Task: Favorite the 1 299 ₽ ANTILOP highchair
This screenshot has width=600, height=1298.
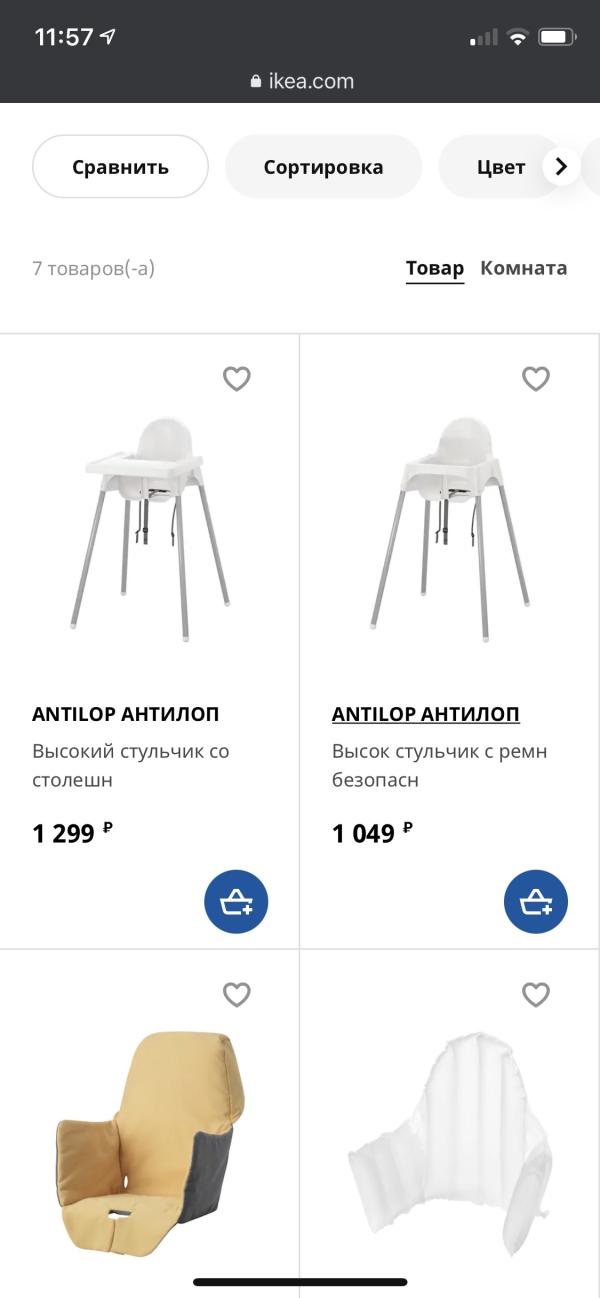Action: coord(236,379)
